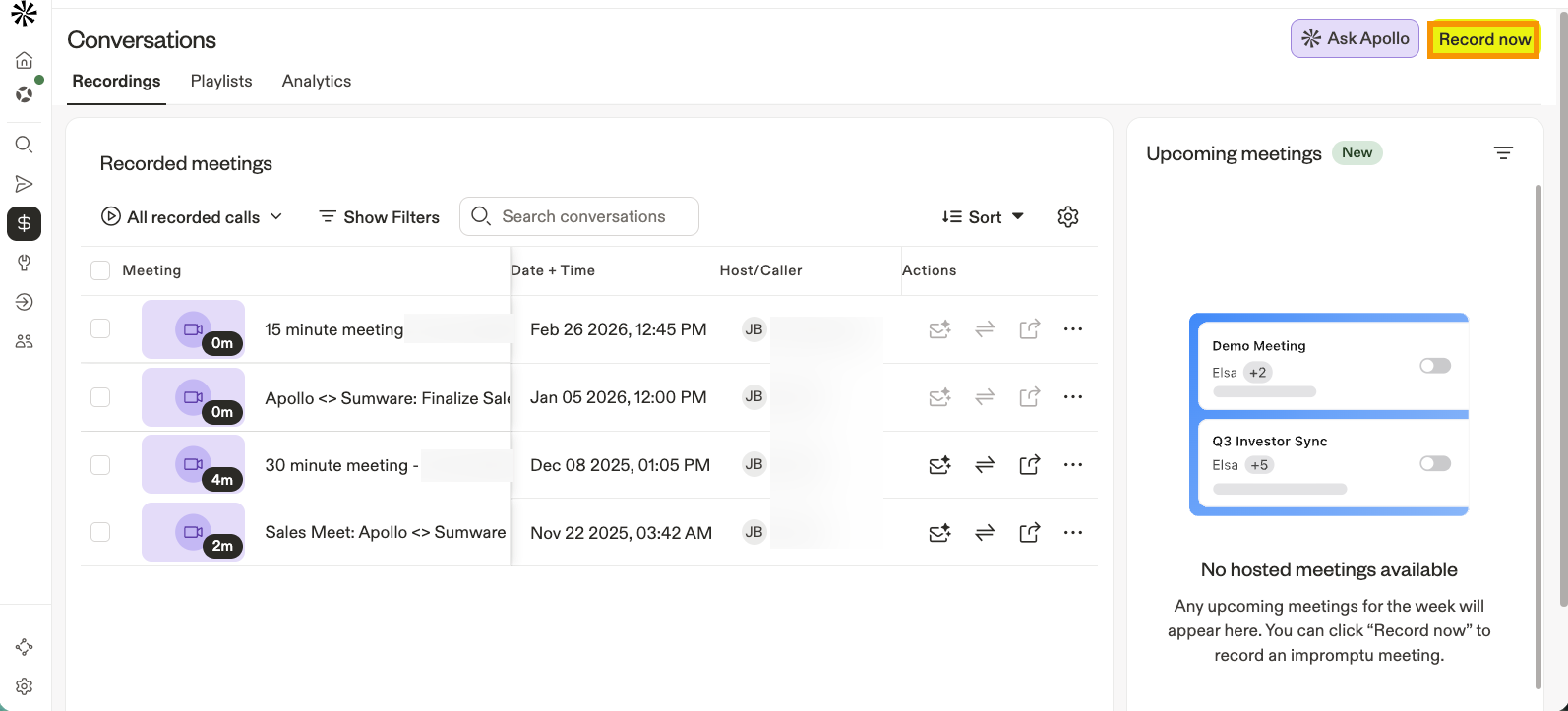Click the Upcoming meetings filter icon
This screenshot has height=711, width=1568.
tap(1503, 153)
